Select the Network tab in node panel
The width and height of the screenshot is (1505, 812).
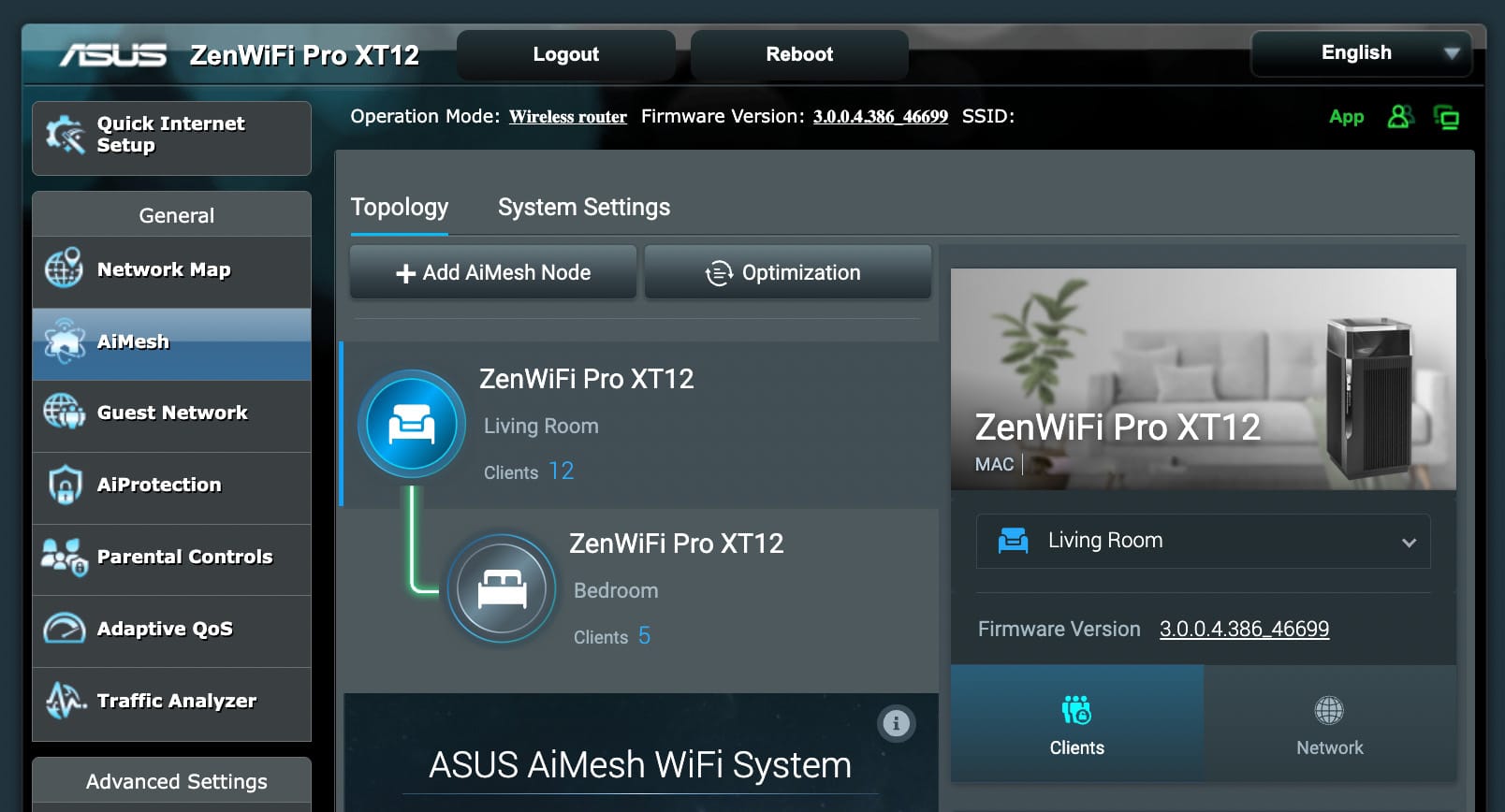coord(1329,723)
